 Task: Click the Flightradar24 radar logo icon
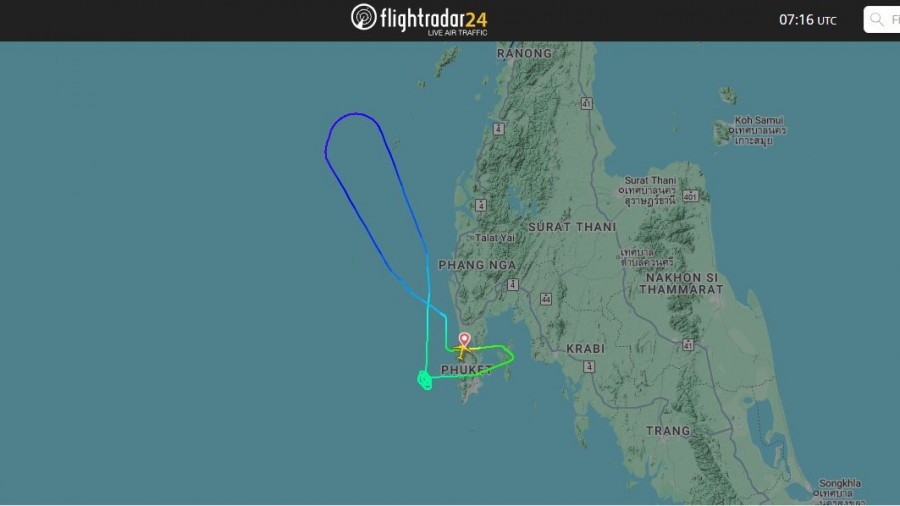pyautogui.click(x=363, y=17)
